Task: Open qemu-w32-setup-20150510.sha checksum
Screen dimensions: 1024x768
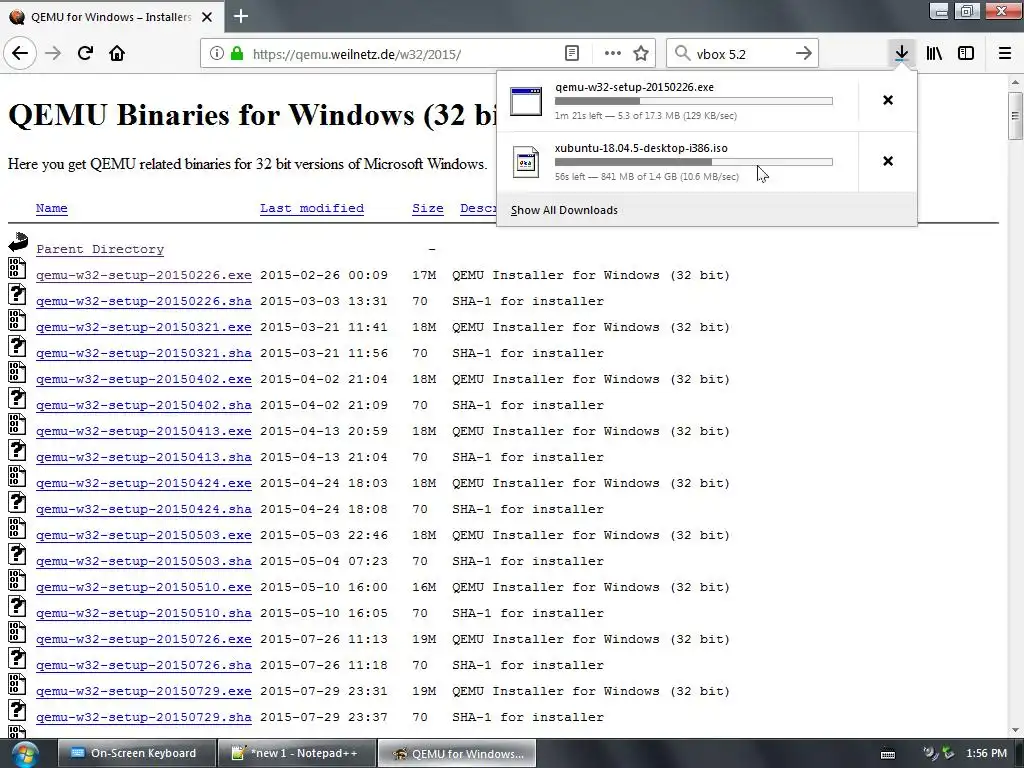Action: pos(144,614)
